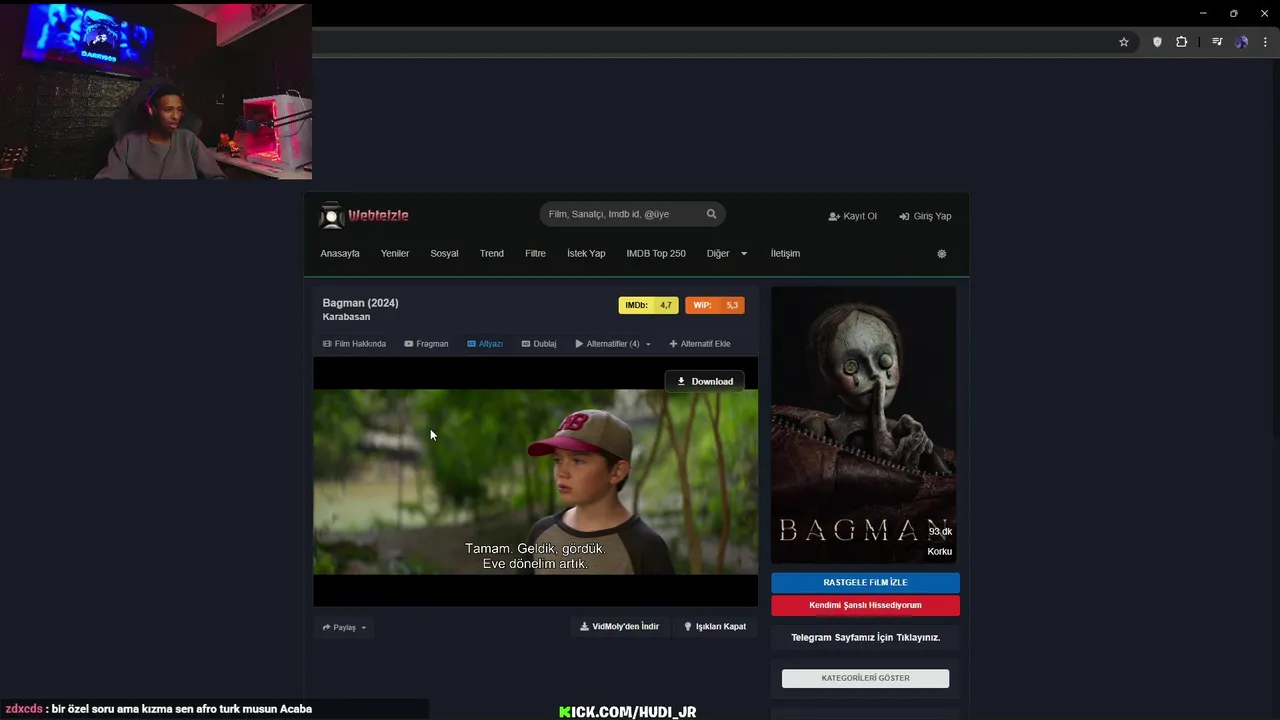1280x720 pixels.
Task: Open the browser media control icon
Action: [x=1217, y=42]
